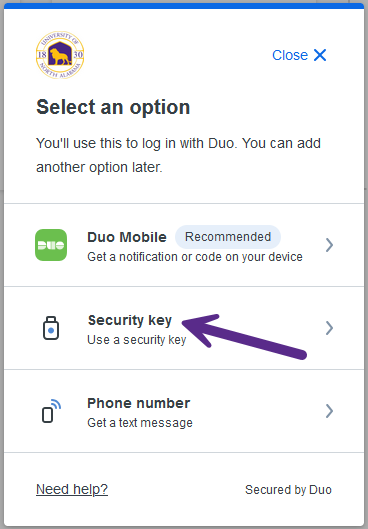Click the X icon beside Close

[x=320, y=55]
